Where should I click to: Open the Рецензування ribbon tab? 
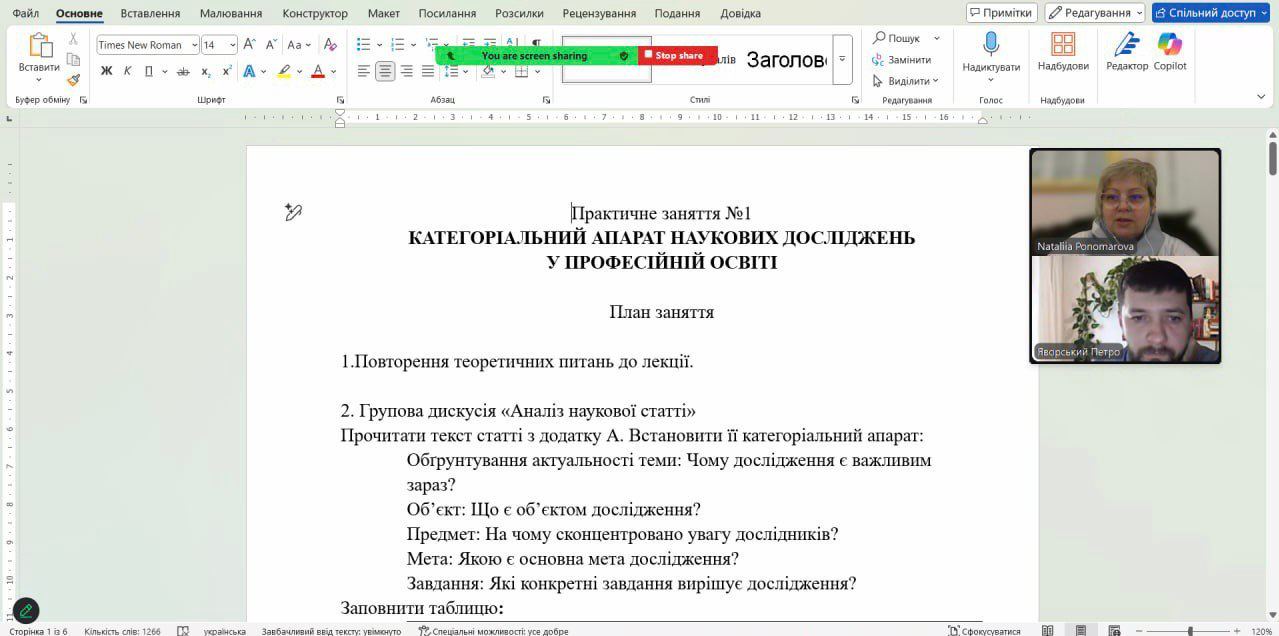598,13
